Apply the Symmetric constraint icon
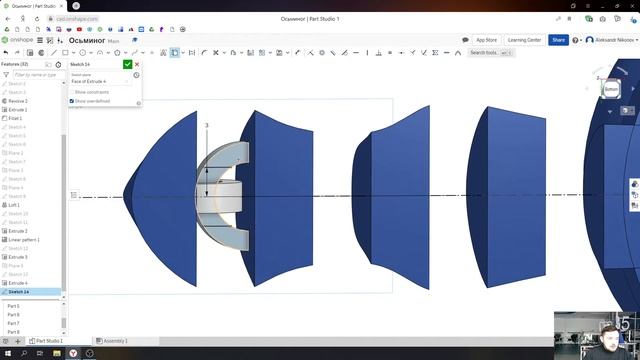The height and width of the screenshot is (360, 640). click(x=436, y=53)
